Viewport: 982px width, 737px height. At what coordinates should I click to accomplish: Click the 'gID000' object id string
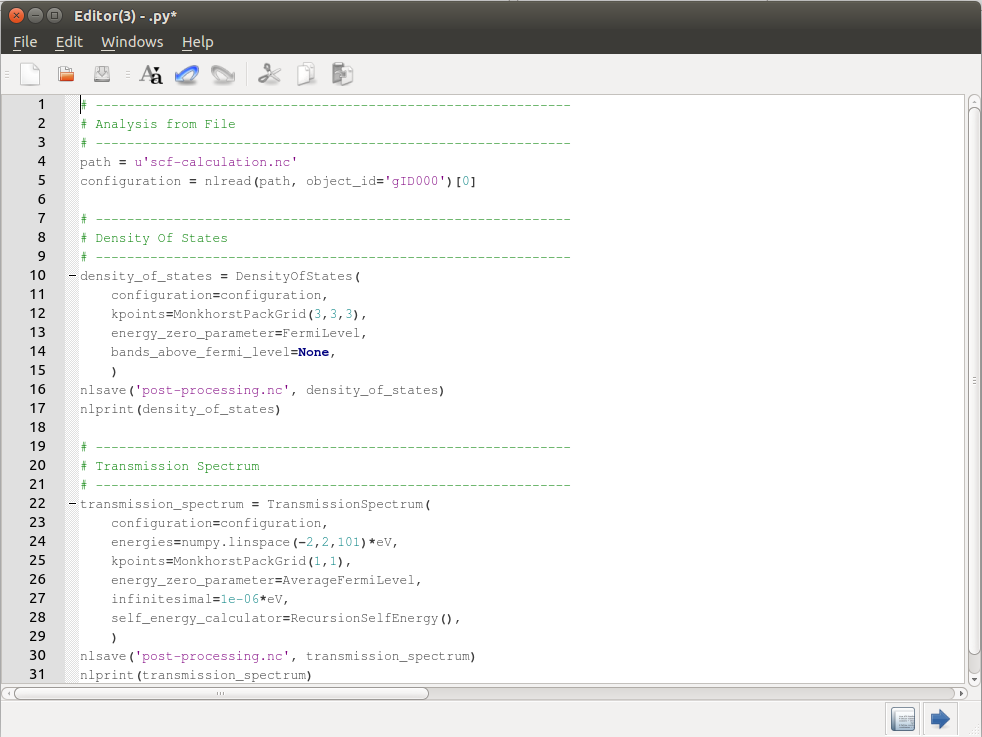point(415,181)
